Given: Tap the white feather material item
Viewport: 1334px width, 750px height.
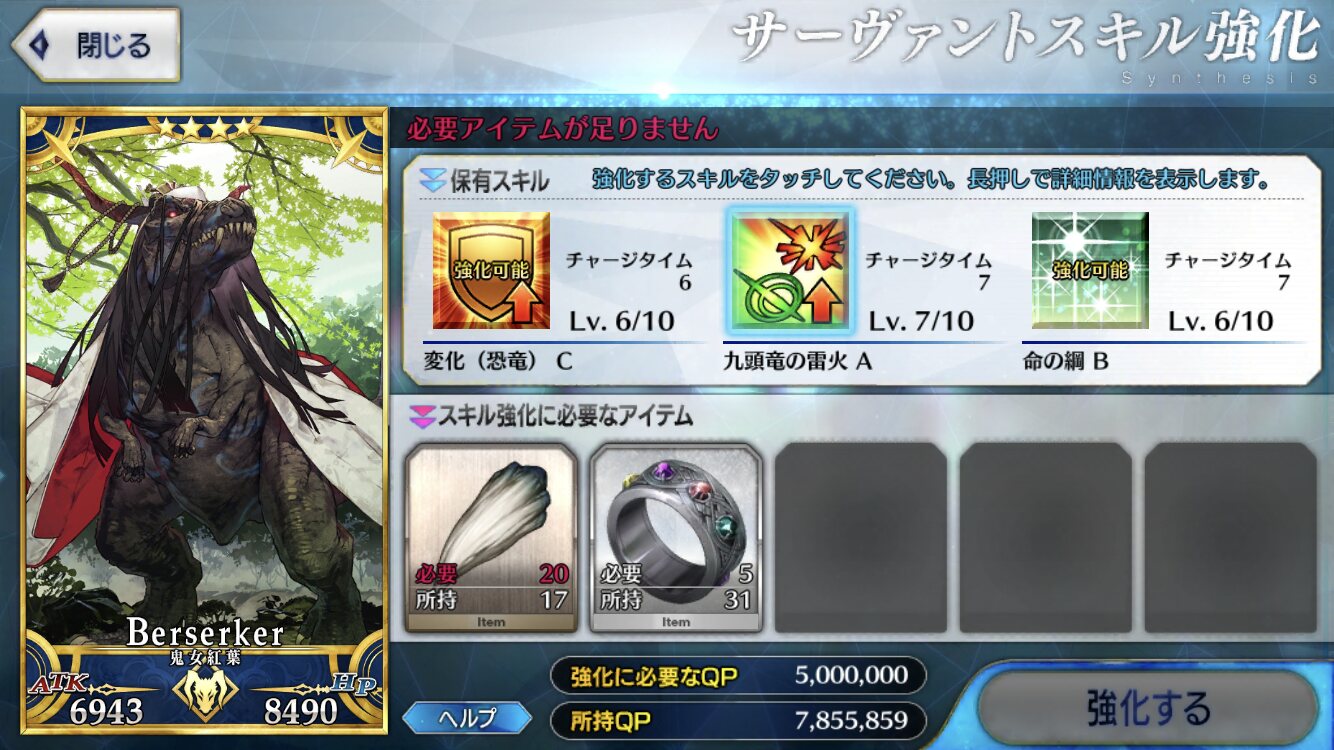Looking at the screenshot, I should click(x=491, y=538).
